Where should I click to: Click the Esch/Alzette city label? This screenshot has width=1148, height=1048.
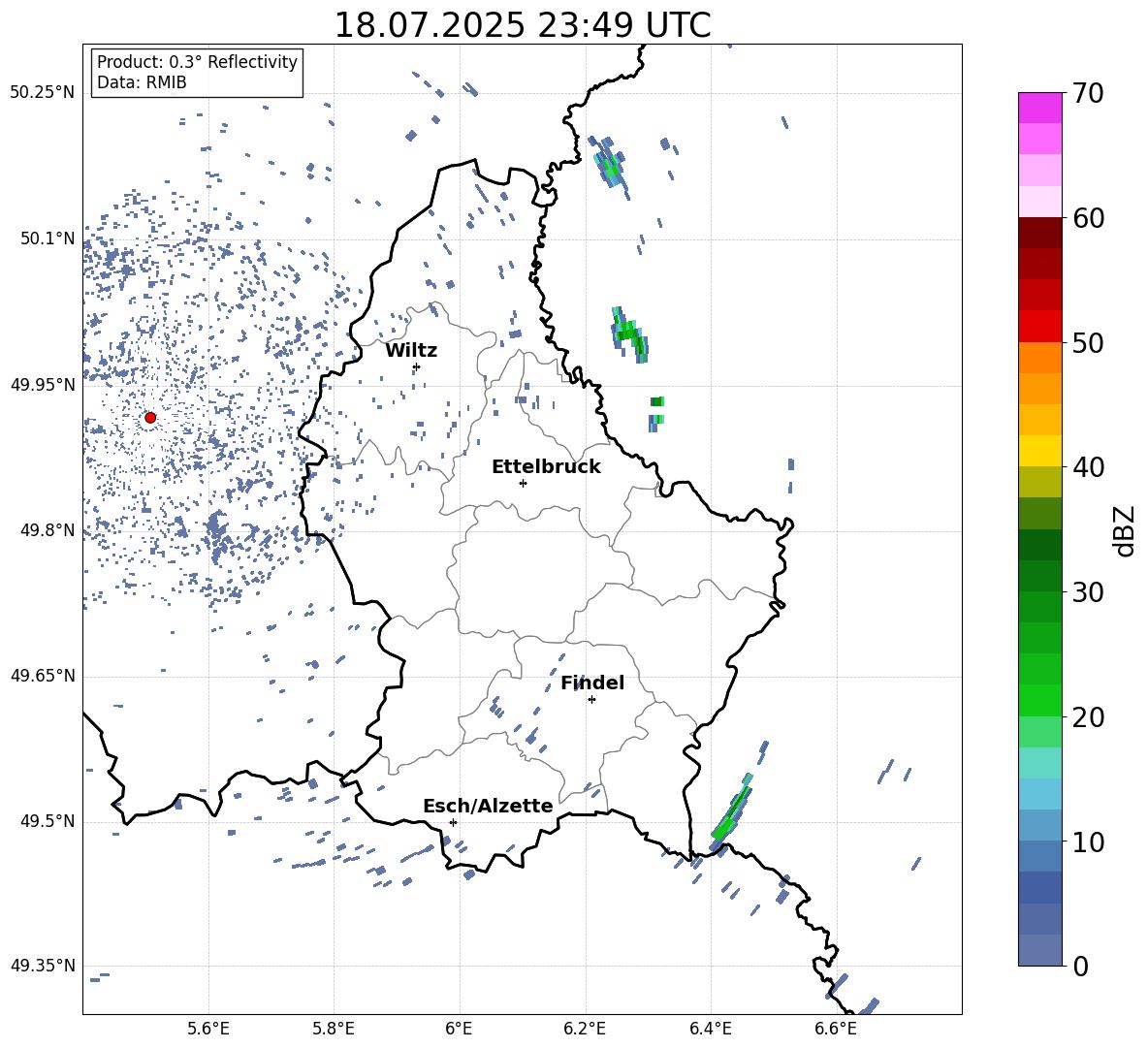[488, 806]
